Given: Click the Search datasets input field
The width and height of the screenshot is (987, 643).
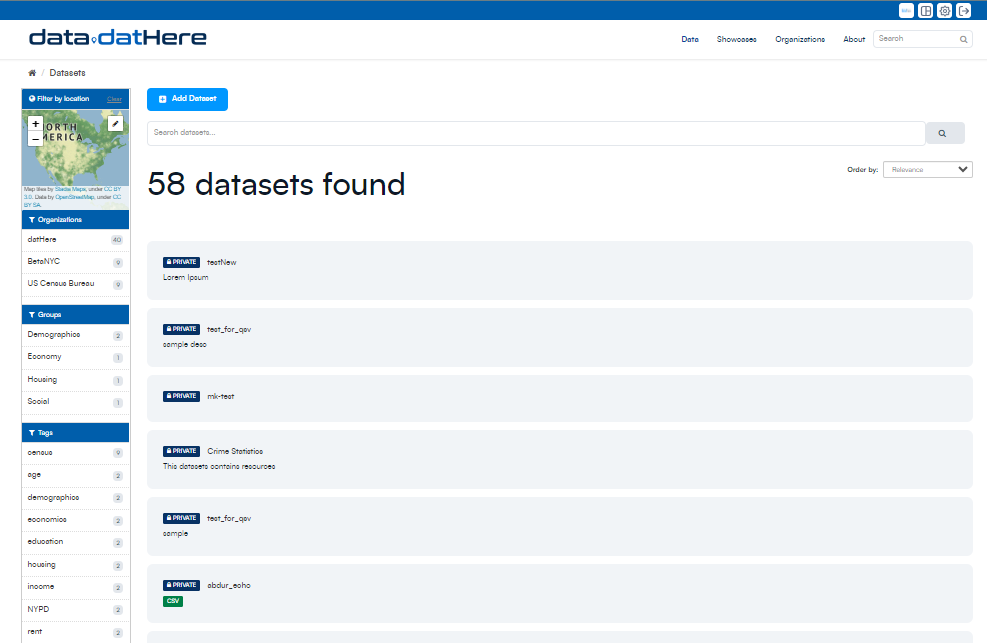Looking at the screenshot, I should point(535,133).
